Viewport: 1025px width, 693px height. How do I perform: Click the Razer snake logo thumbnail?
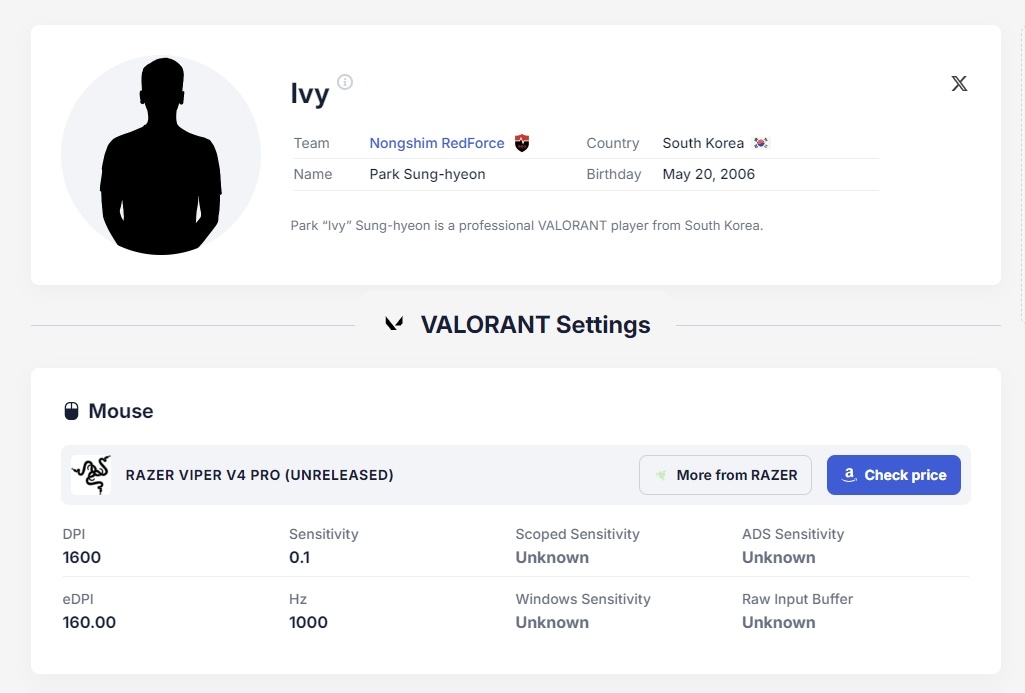coord(91,475)
